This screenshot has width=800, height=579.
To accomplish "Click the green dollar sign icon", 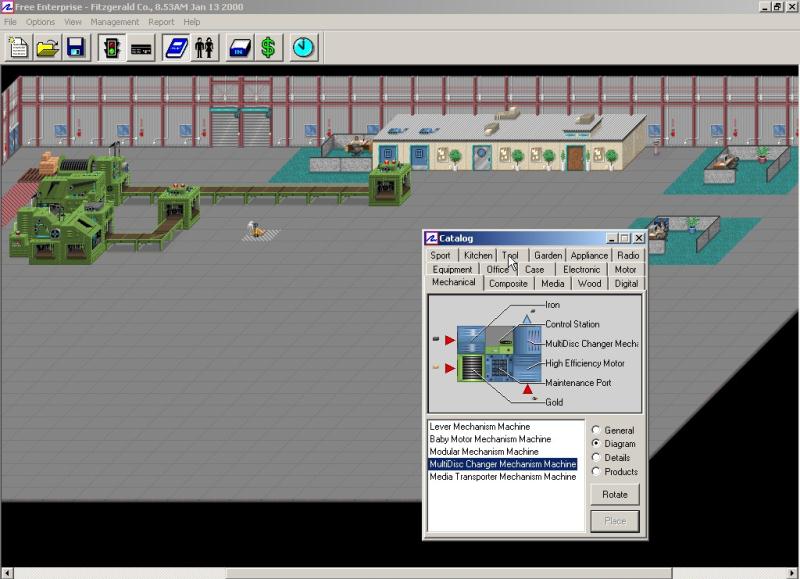I will 268,47.
